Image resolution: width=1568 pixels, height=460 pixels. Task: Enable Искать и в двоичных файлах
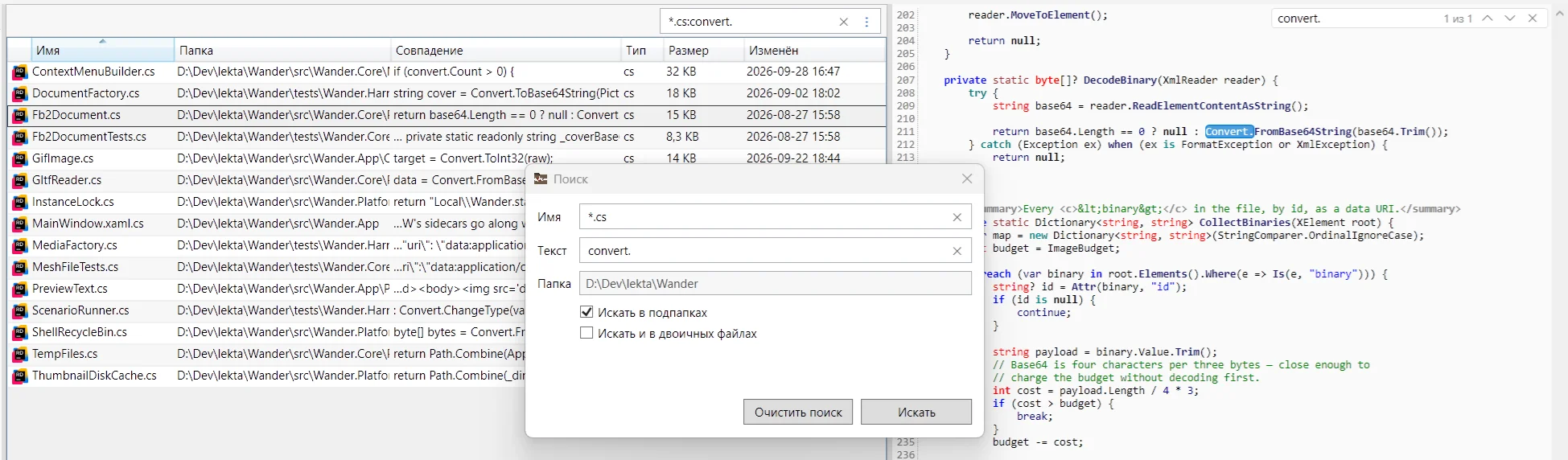[x=586, y=333]
